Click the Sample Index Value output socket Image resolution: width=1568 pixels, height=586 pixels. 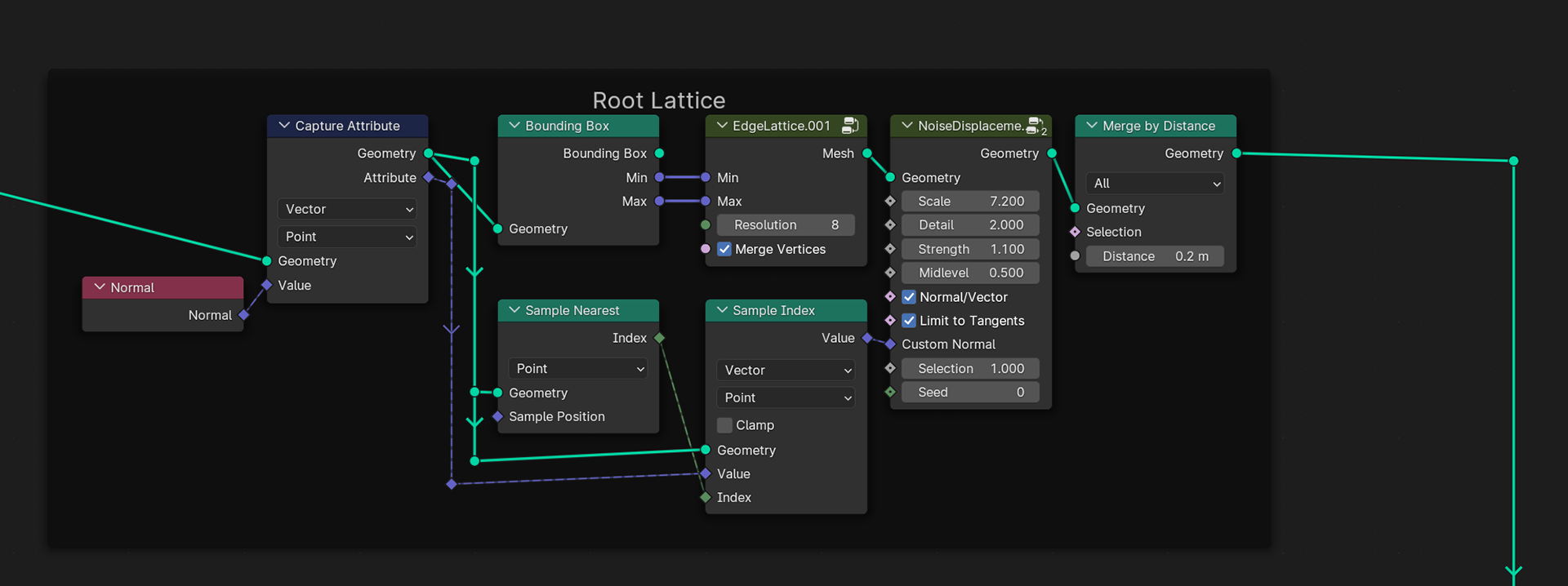click(x=867, y=338)
